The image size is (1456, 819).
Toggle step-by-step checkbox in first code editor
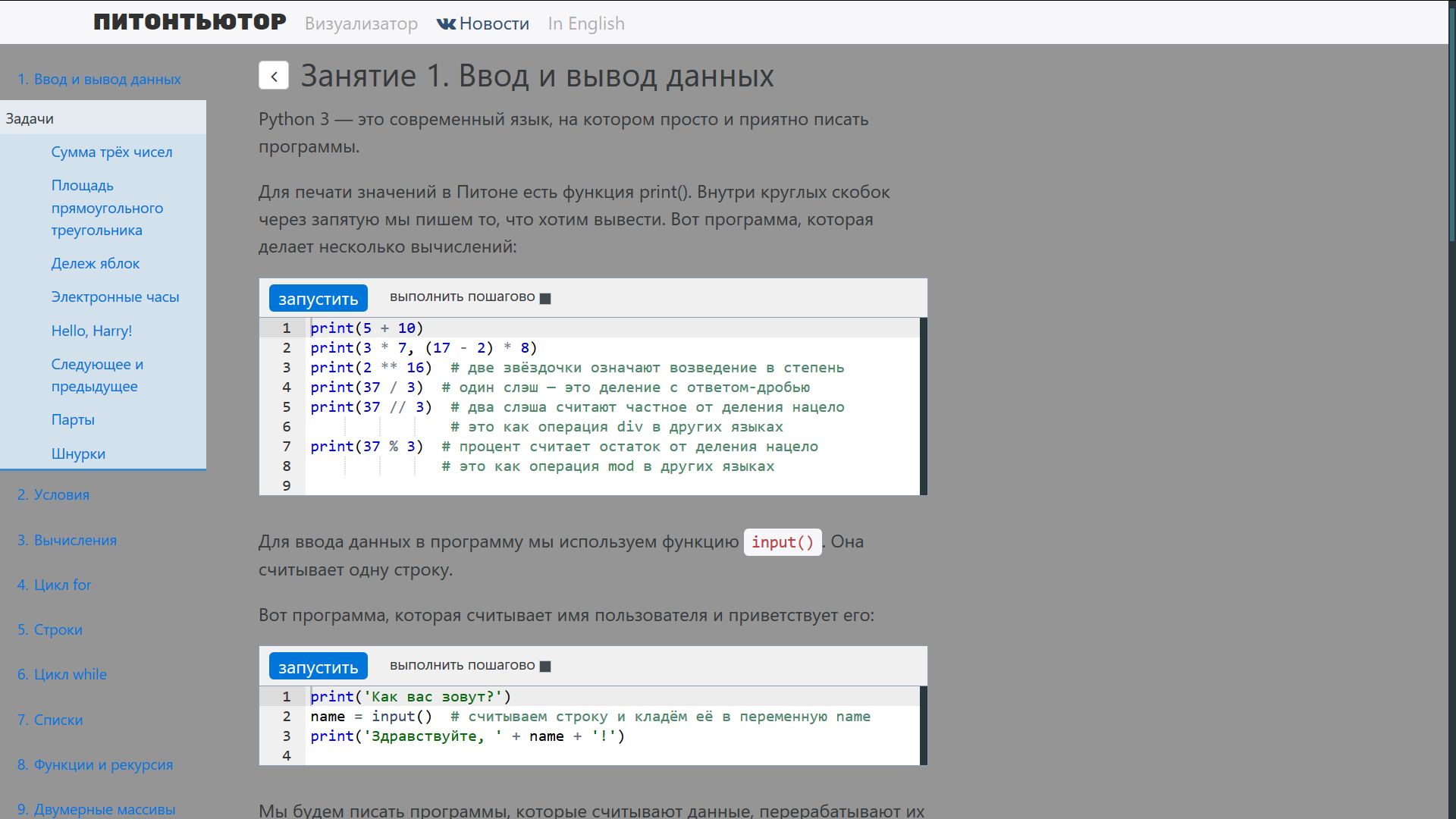545,298
